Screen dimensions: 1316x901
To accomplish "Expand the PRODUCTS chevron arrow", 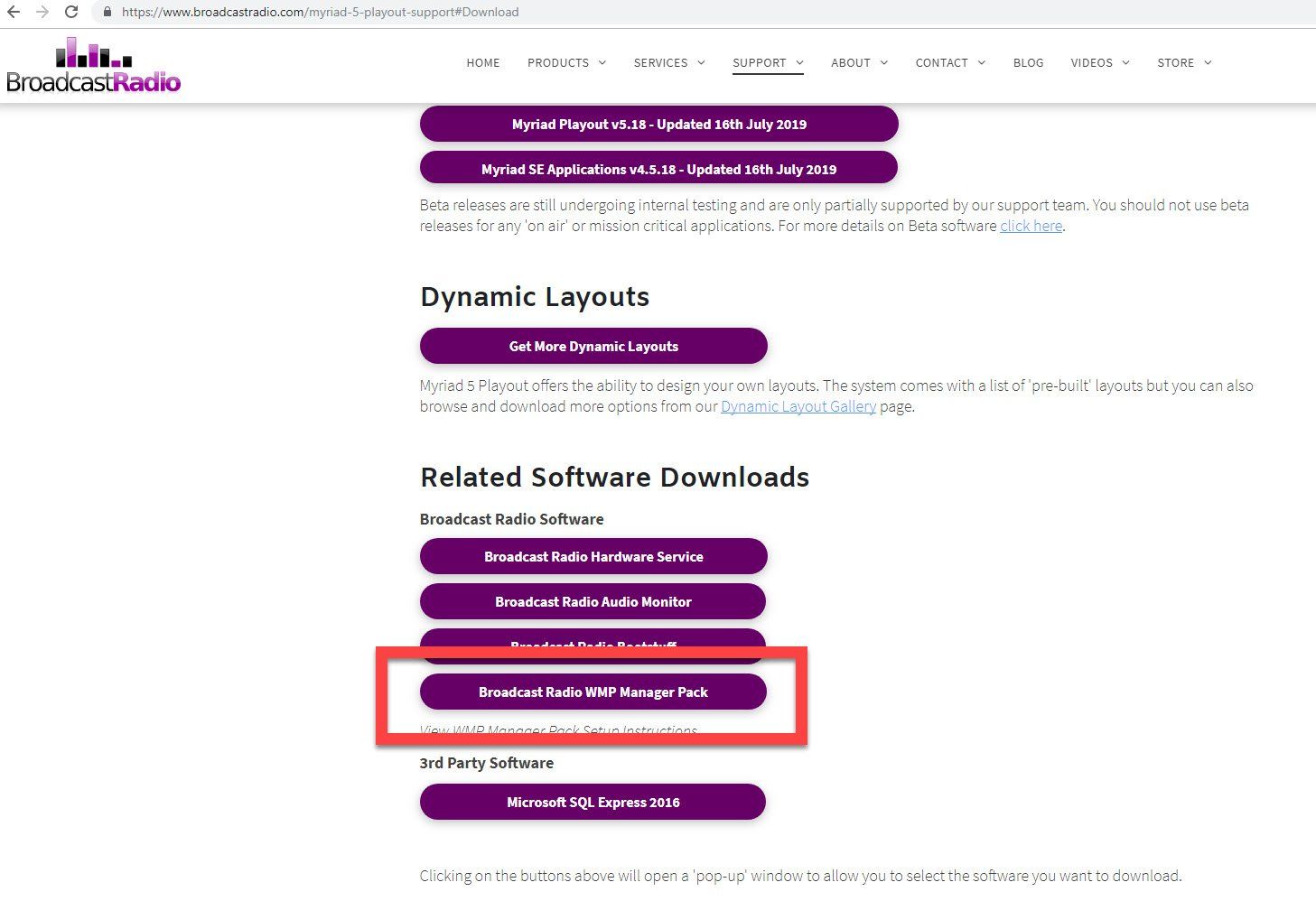I will tap(602, 62).
